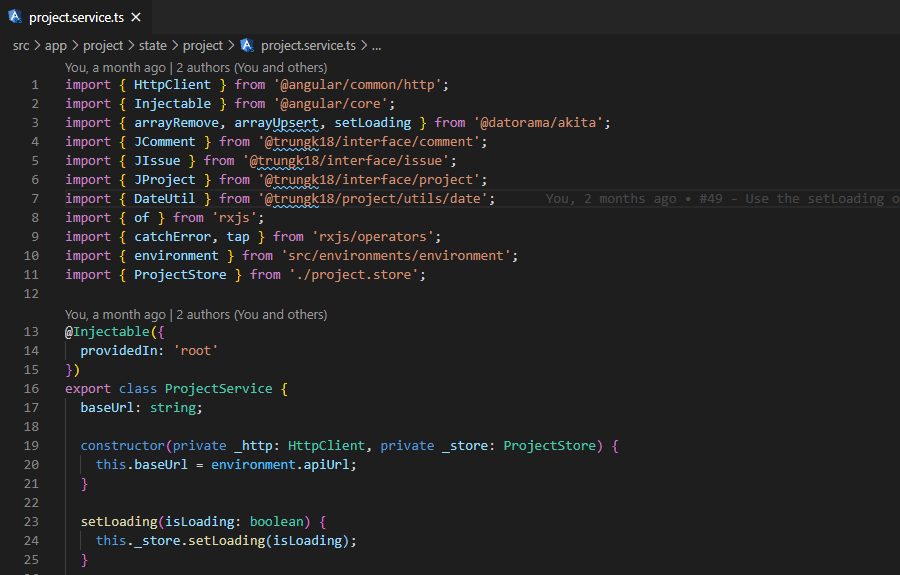The height and width of the screenshot is (575, 900).
Task: Click the 'src/environments/environment' import path
Action: click(x=395, y=255)
